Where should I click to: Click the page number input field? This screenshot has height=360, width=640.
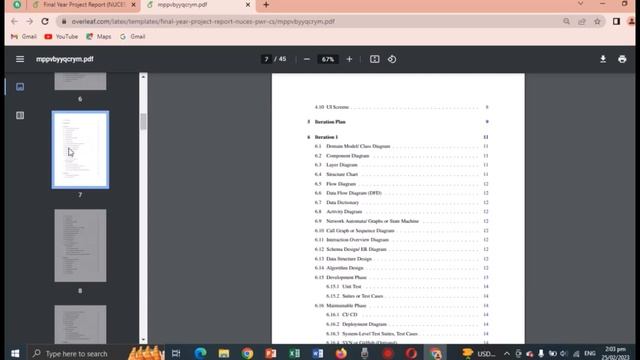pyautogui.click(x=266, y=59)
